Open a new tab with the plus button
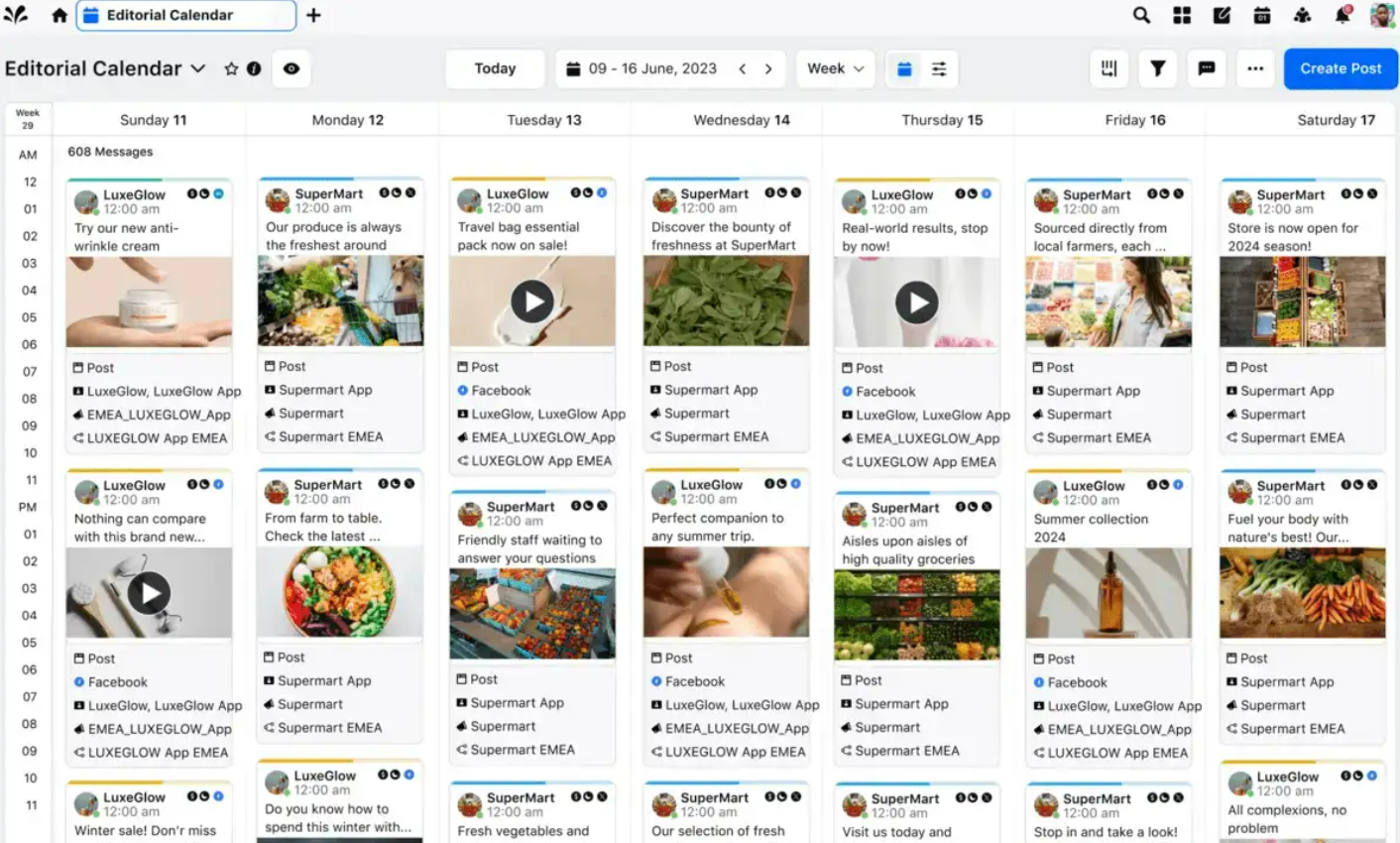1400x843 pixels. coord(314,15)
